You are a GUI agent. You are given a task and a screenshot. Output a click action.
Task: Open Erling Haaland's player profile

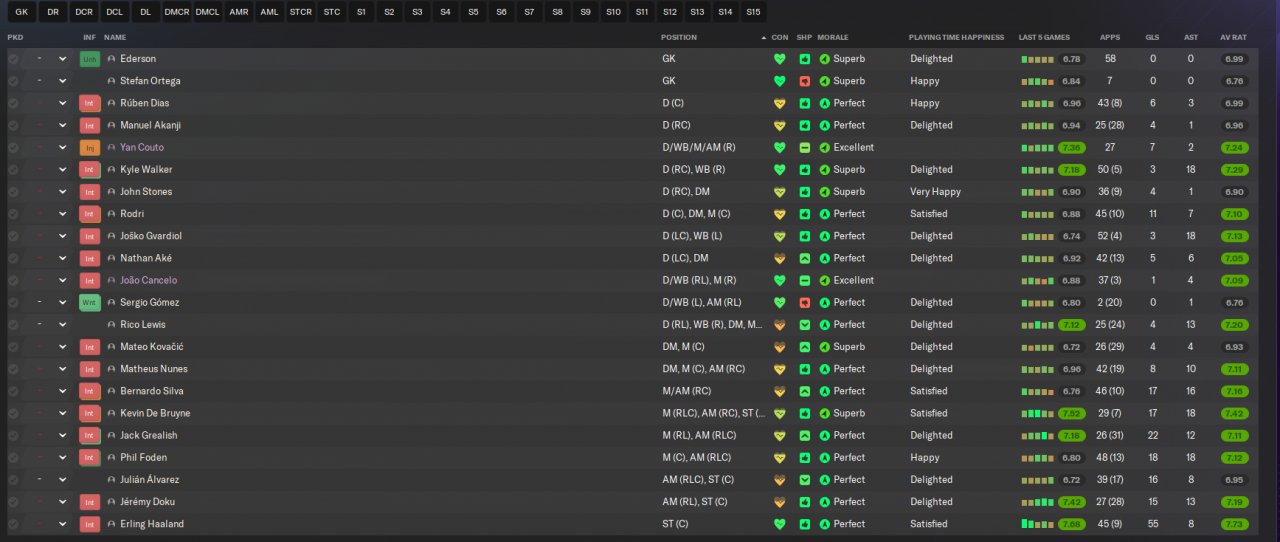coord(152,524)
